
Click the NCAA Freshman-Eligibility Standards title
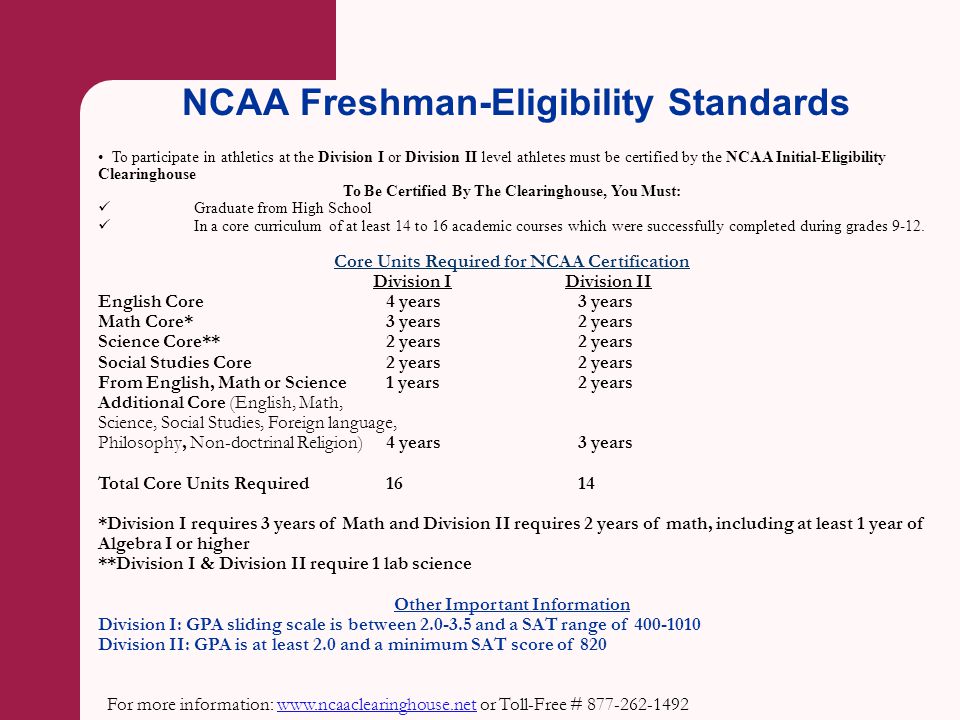click(x=516, y=103)
